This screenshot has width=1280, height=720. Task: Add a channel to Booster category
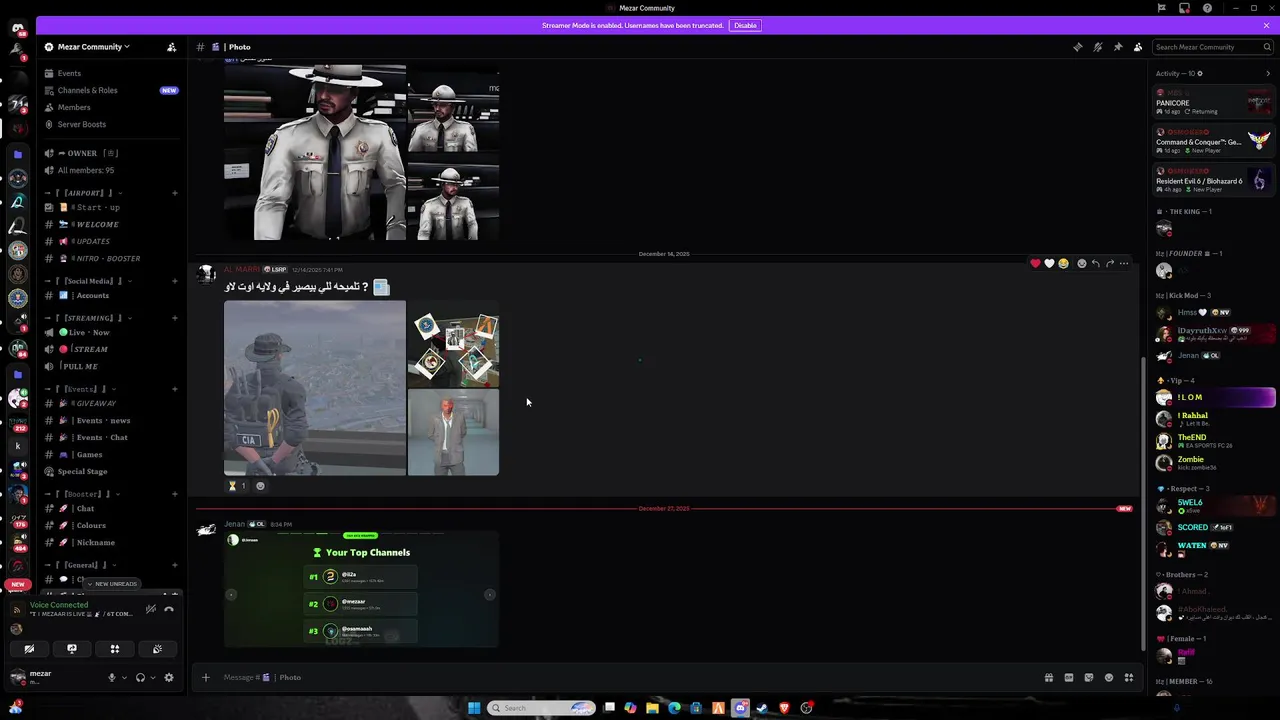(x=174, y=494)
